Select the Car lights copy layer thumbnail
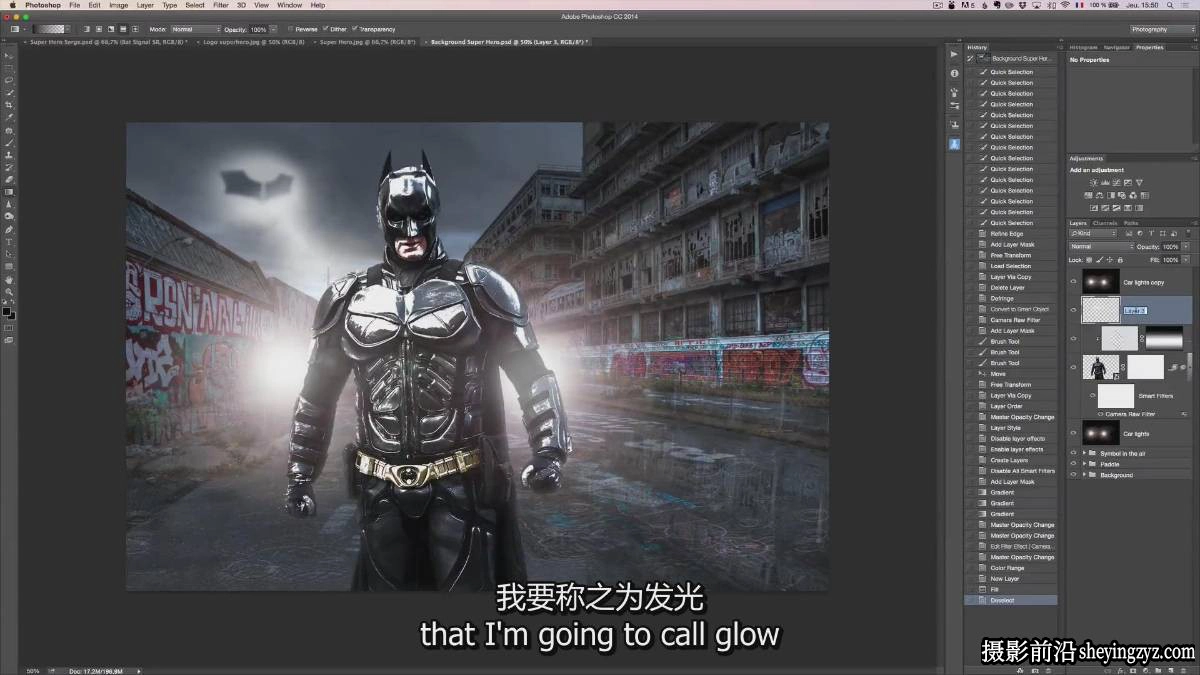The width and height of the screenshot is (1200, 675). pyautogui.click(x=1100, y=282)
